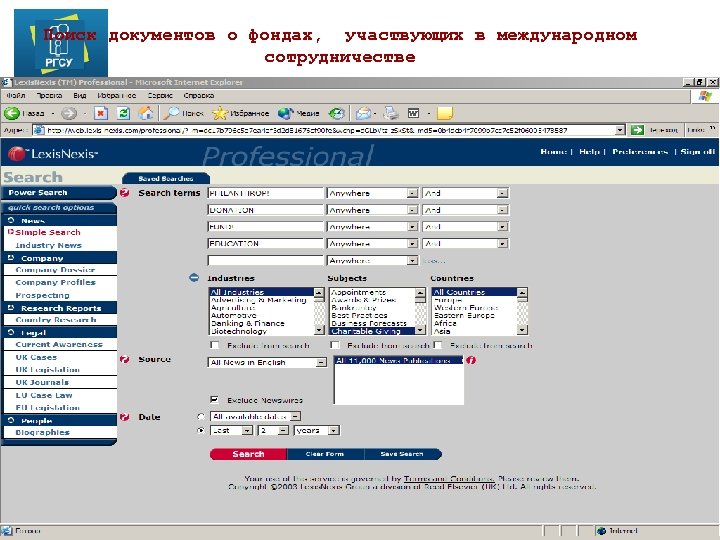Open UK Journals in sidebar
Image resolution: width=720 pixels, height=540 pixels.
(42, 382)
